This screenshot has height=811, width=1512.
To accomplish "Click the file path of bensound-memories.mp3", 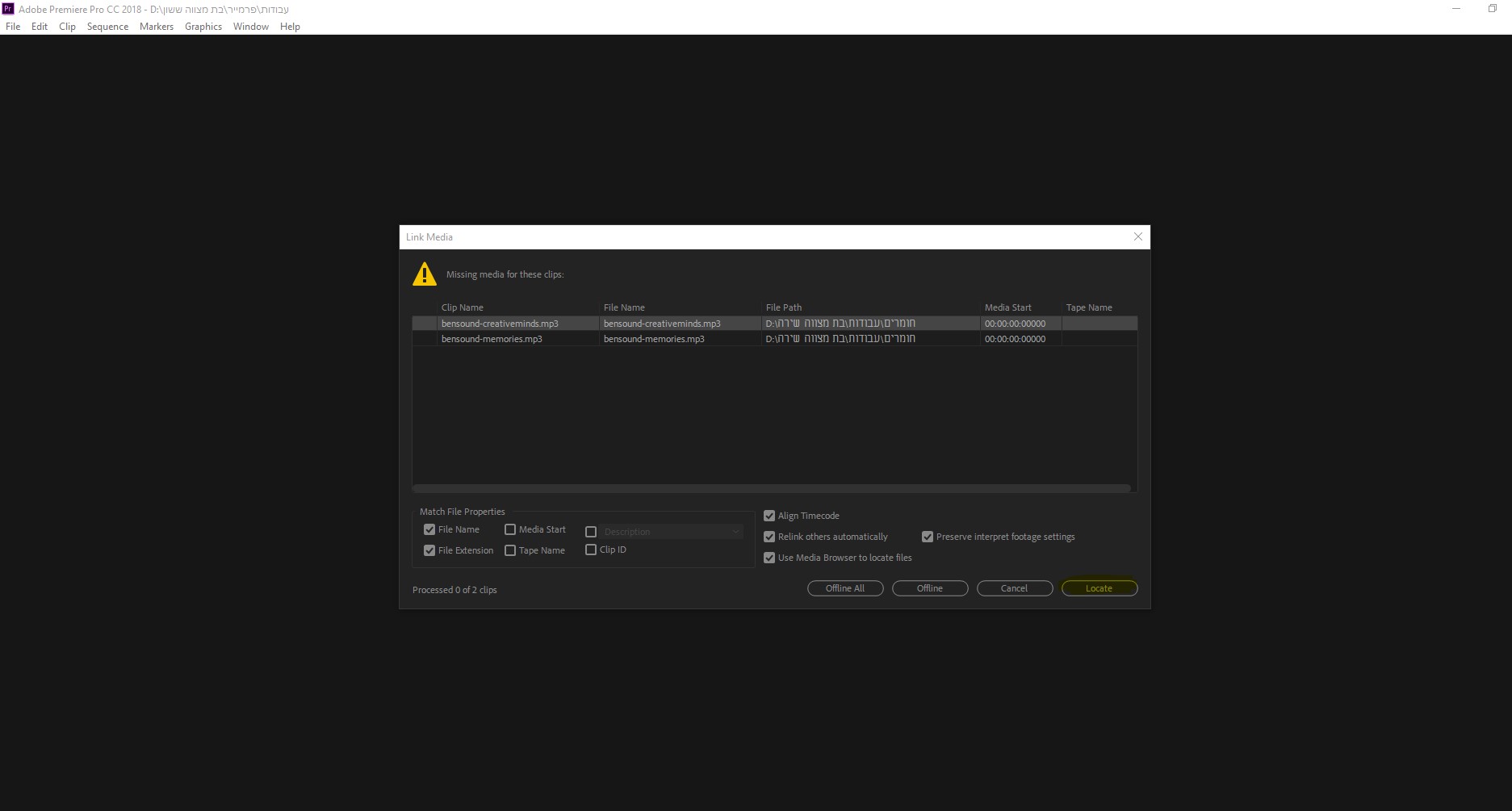I will click(x=840, y=339).
